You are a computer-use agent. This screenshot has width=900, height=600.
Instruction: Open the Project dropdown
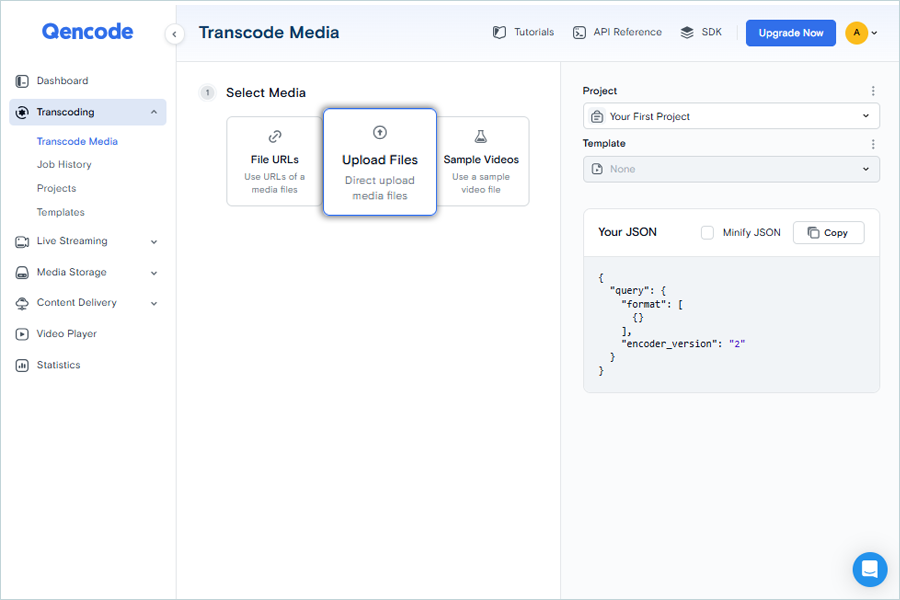[x=731, y=116]
